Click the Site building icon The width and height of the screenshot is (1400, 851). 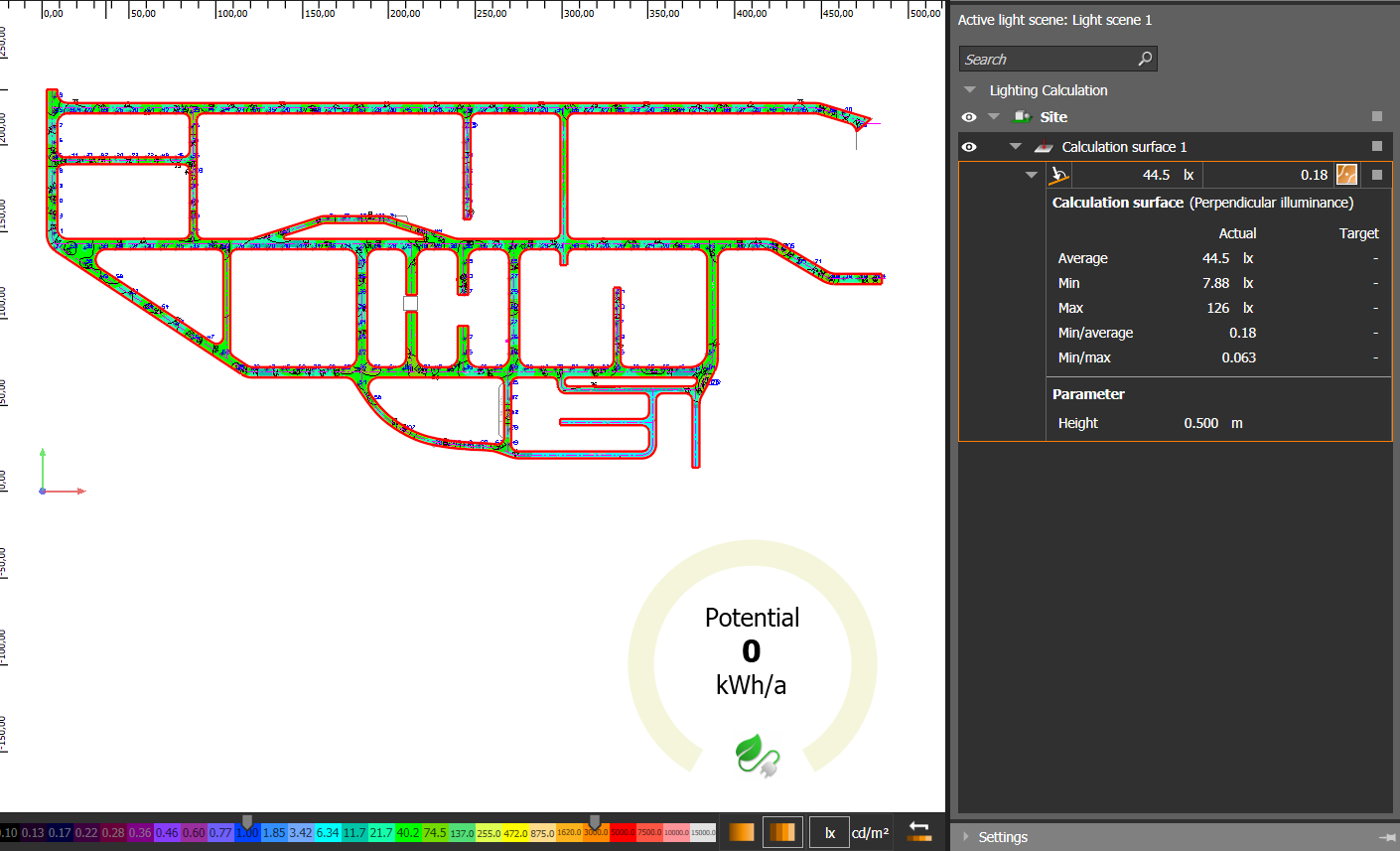[x=1021, y=117]
